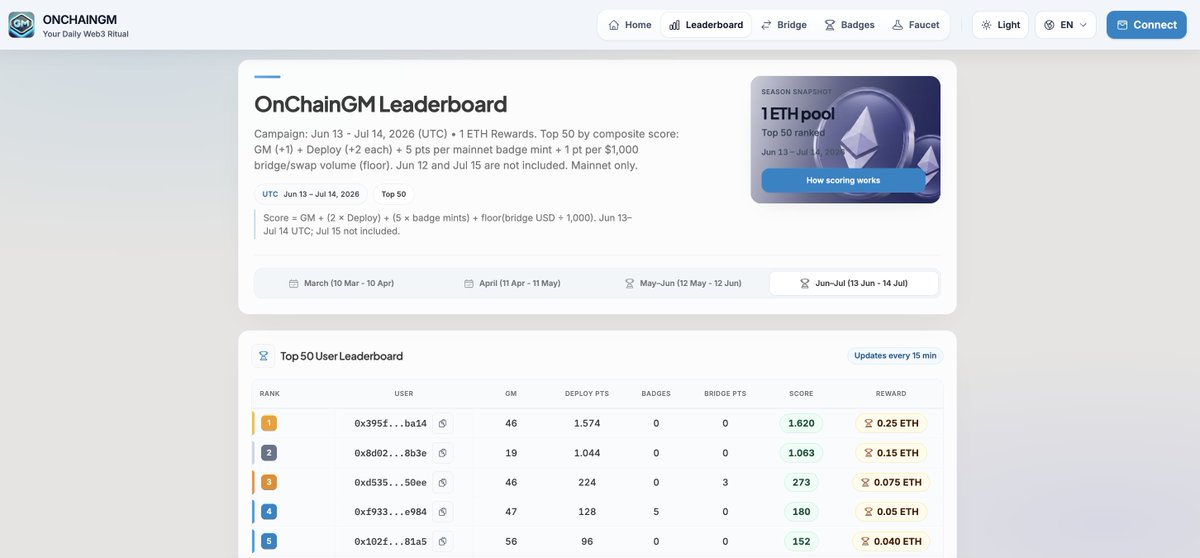The width and height of the screenshot is (1200, 558).
Task: Click the BRIDGE PTS column header
Action: tap(725, 394)
